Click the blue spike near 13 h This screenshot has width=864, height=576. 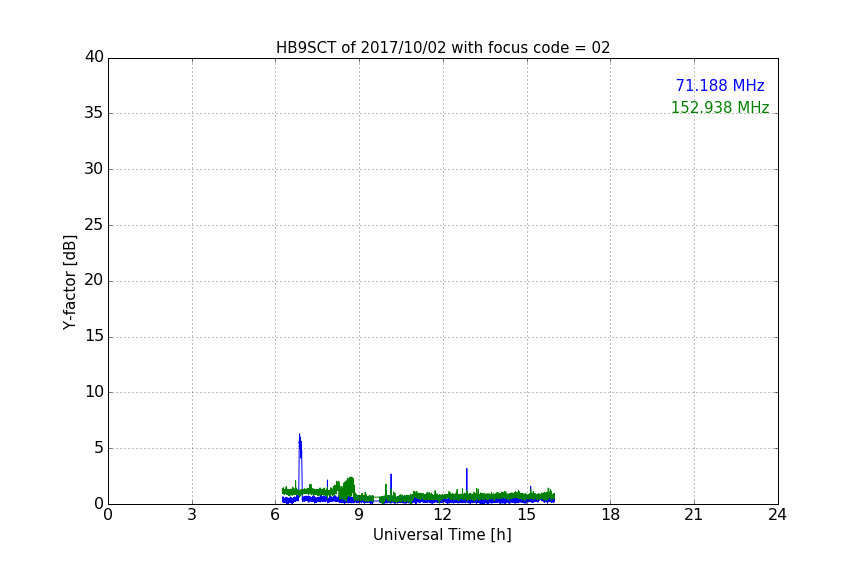tap(467, 481)
